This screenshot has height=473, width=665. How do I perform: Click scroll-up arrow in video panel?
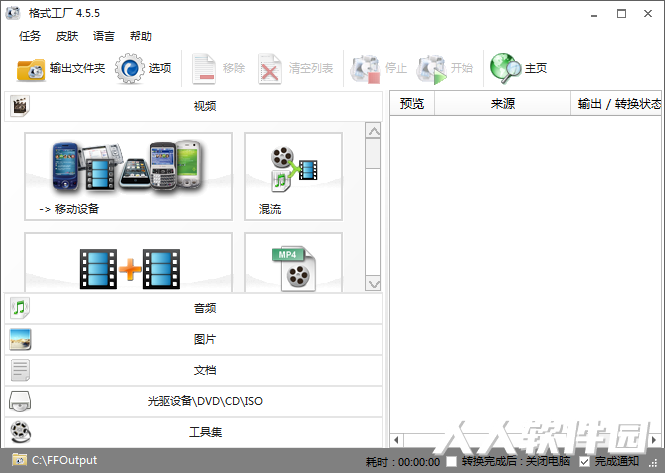tap(373, 131)
